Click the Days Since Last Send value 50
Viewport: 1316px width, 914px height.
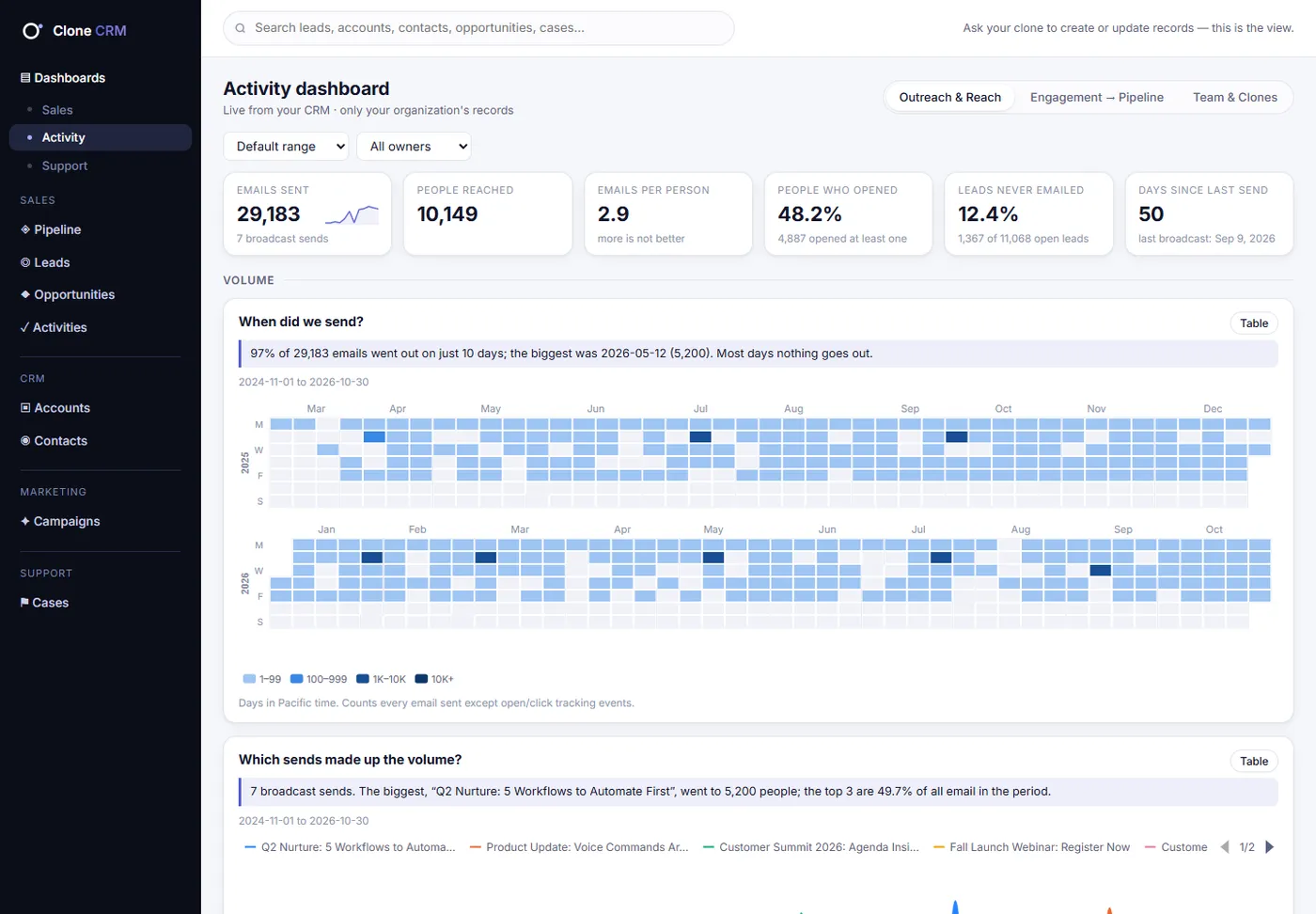coord(1151,214)
